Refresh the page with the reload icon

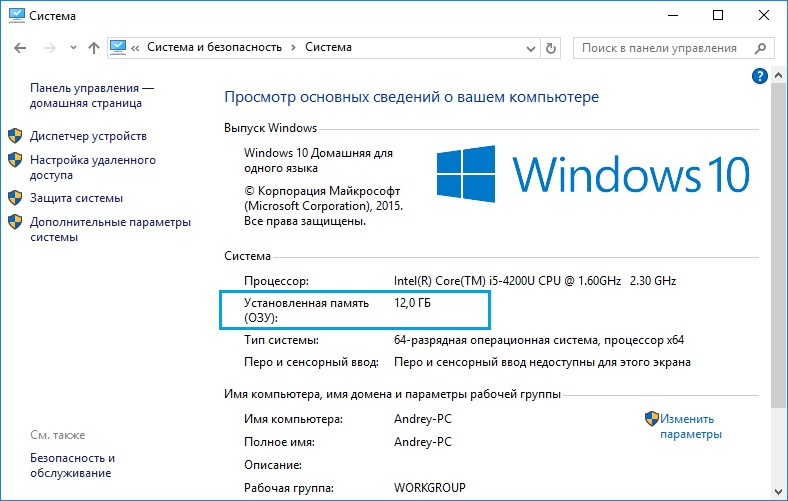point(551,48)
